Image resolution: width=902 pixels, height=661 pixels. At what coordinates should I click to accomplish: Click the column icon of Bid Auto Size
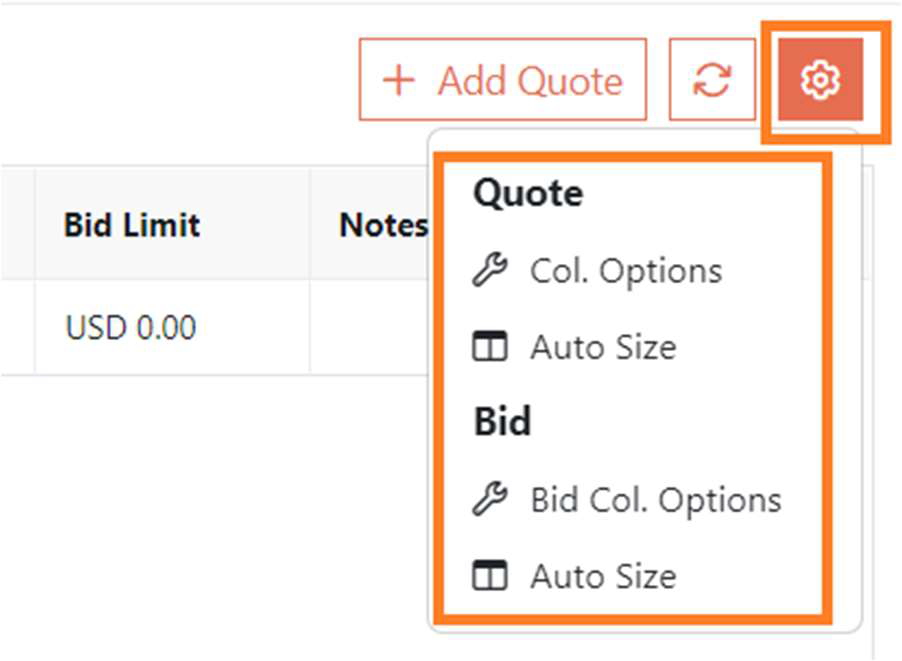click(490, 576)
